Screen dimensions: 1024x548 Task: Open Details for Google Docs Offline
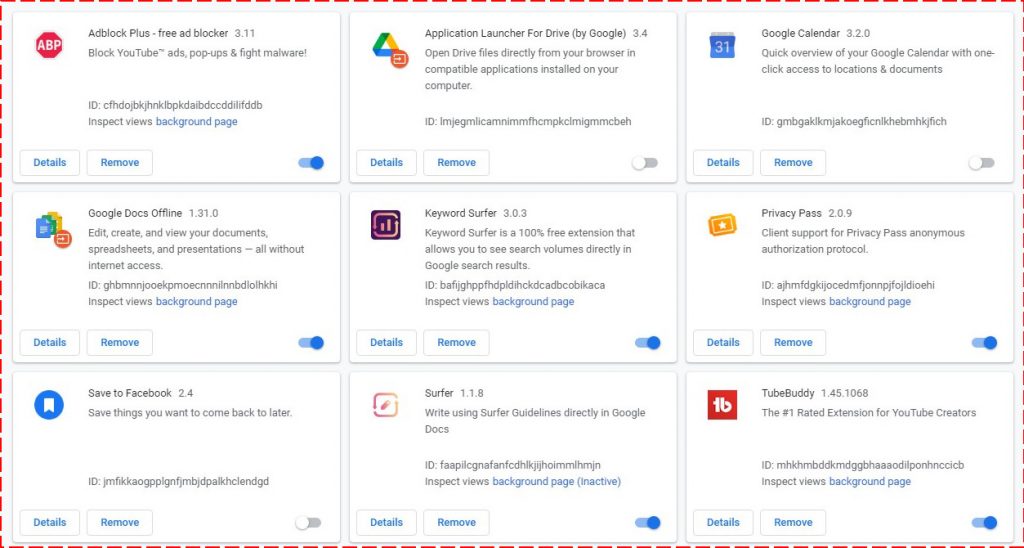[50, 342]
